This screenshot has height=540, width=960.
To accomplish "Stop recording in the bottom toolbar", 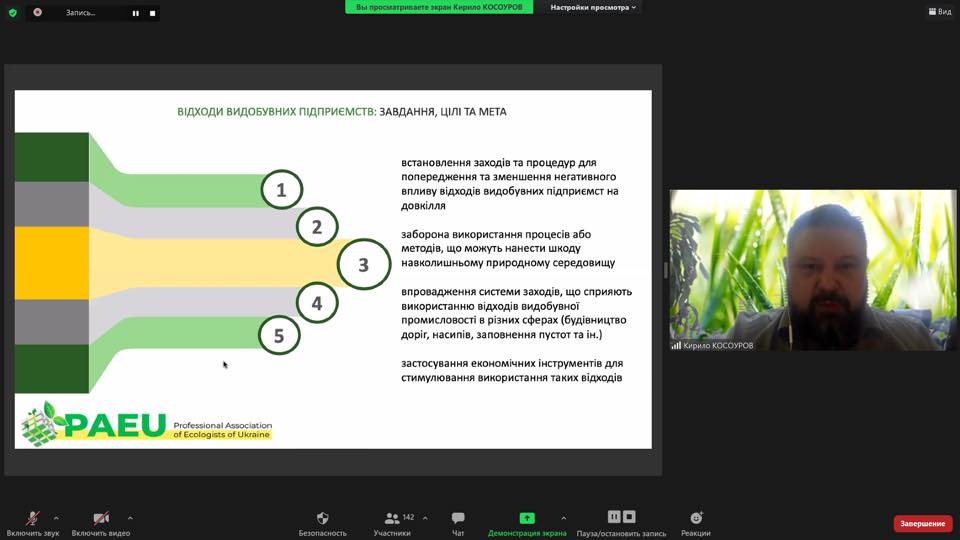I will (x=630, y=517).
